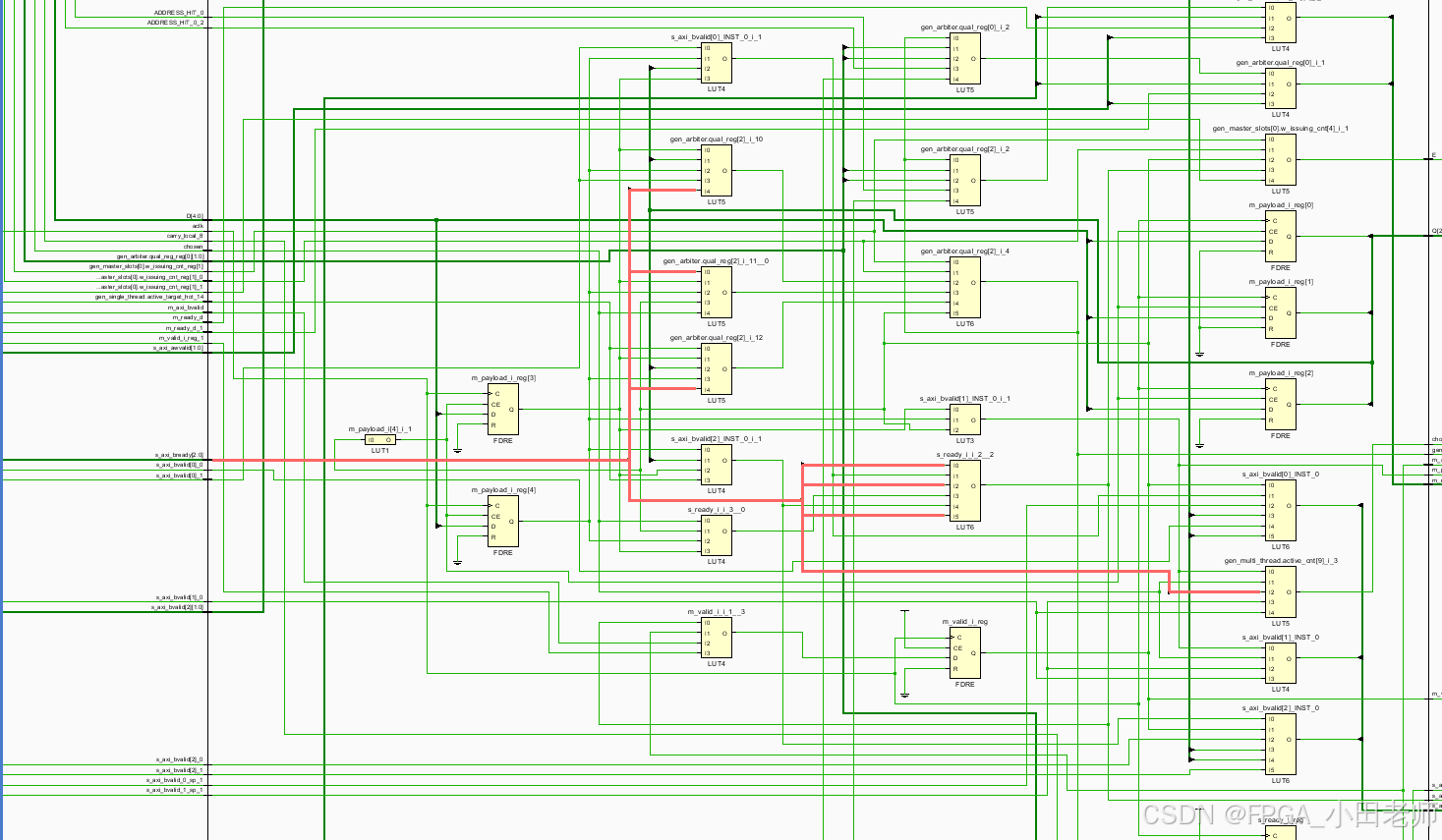The height and width of the screenshot is (840, 1442).
Task: Click the m_ready_d port label
Action: [x=188, y=317]
